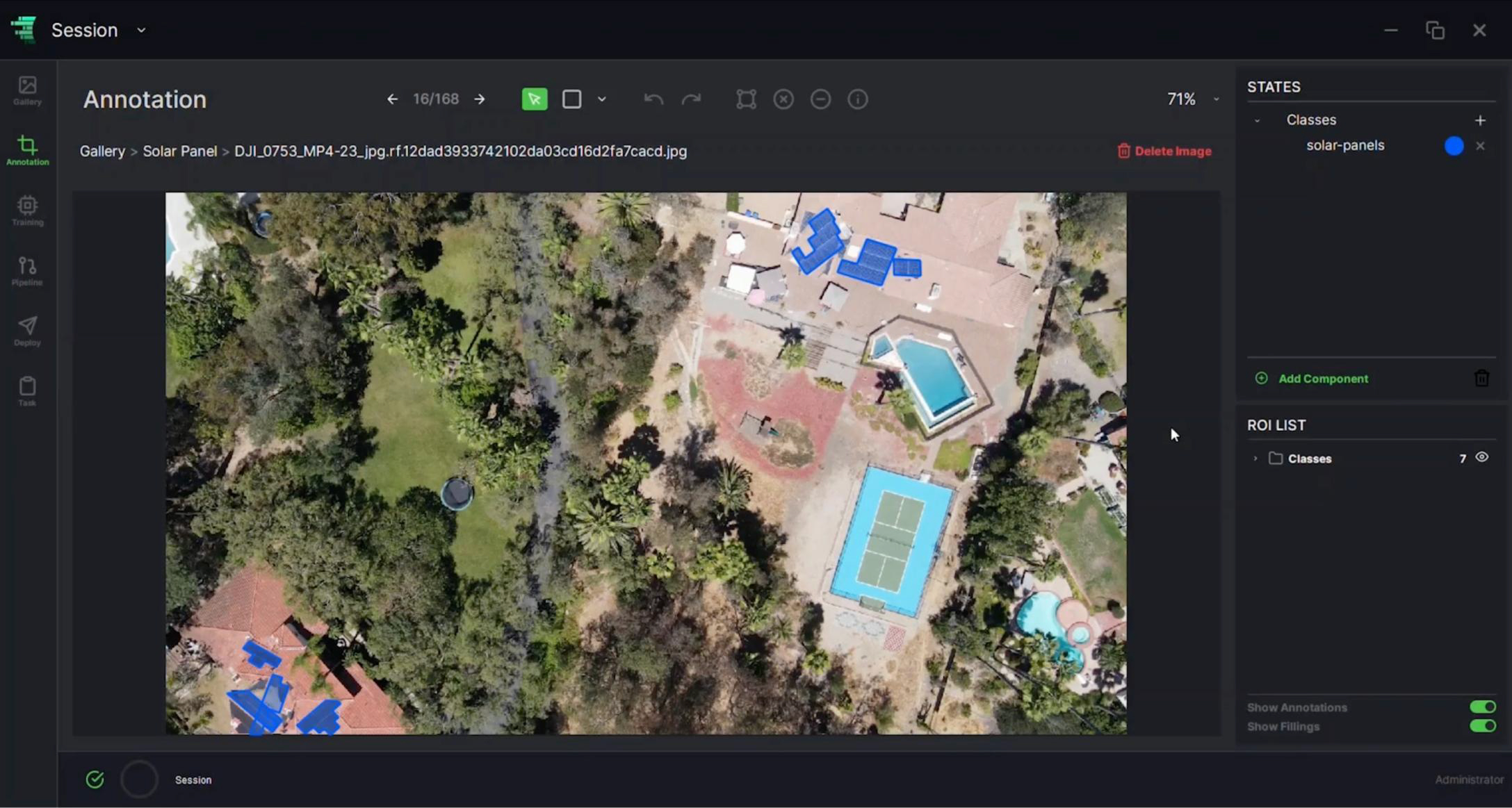Open the Session title dropdown
Image resolution: width=1512 pixels, height=808 pixels.
pos(141,31)
